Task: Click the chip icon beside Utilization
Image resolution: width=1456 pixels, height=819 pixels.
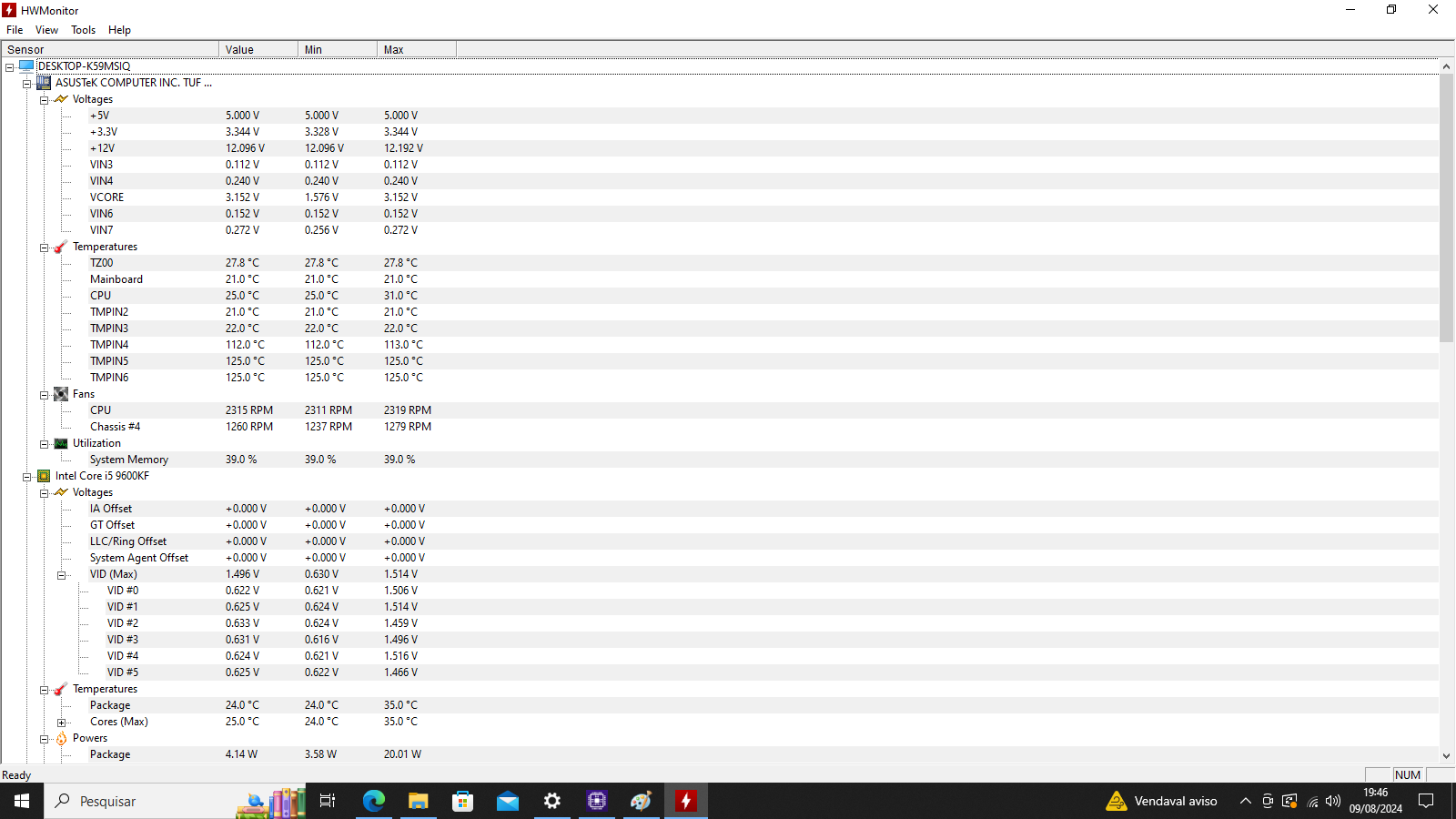Action: click(61, 443)
